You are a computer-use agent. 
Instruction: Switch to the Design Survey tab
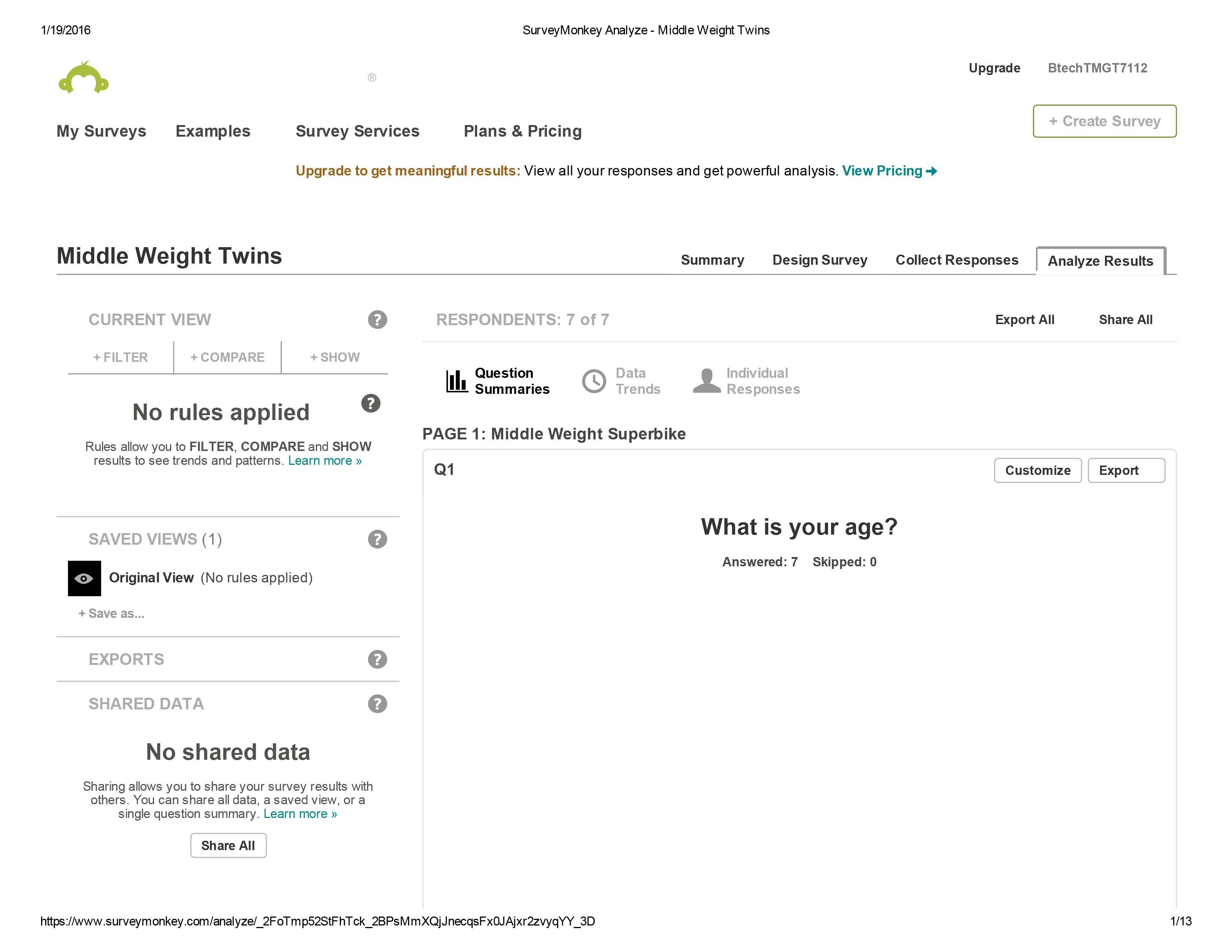(819, 260)
